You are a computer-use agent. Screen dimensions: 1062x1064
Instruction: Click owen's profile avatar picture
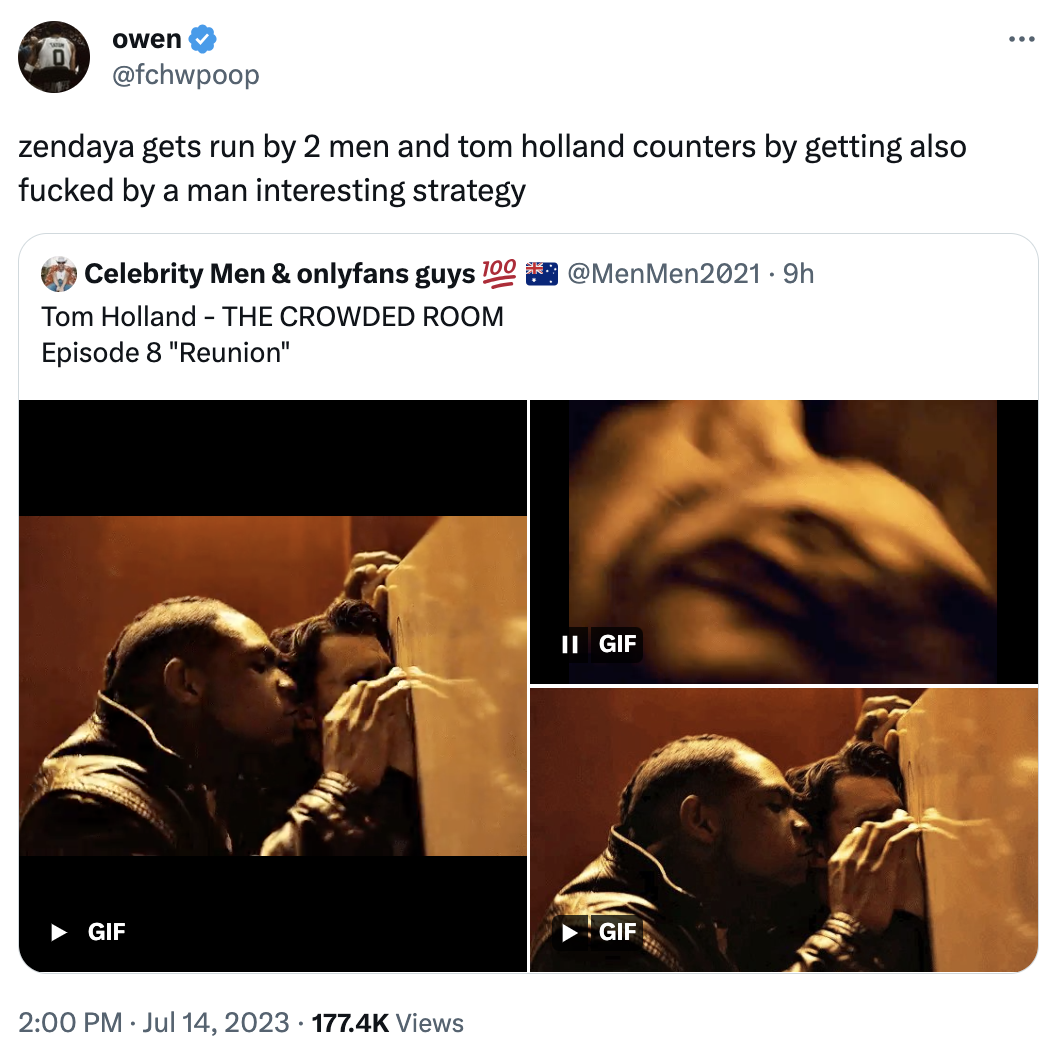(x=55, y=57)
